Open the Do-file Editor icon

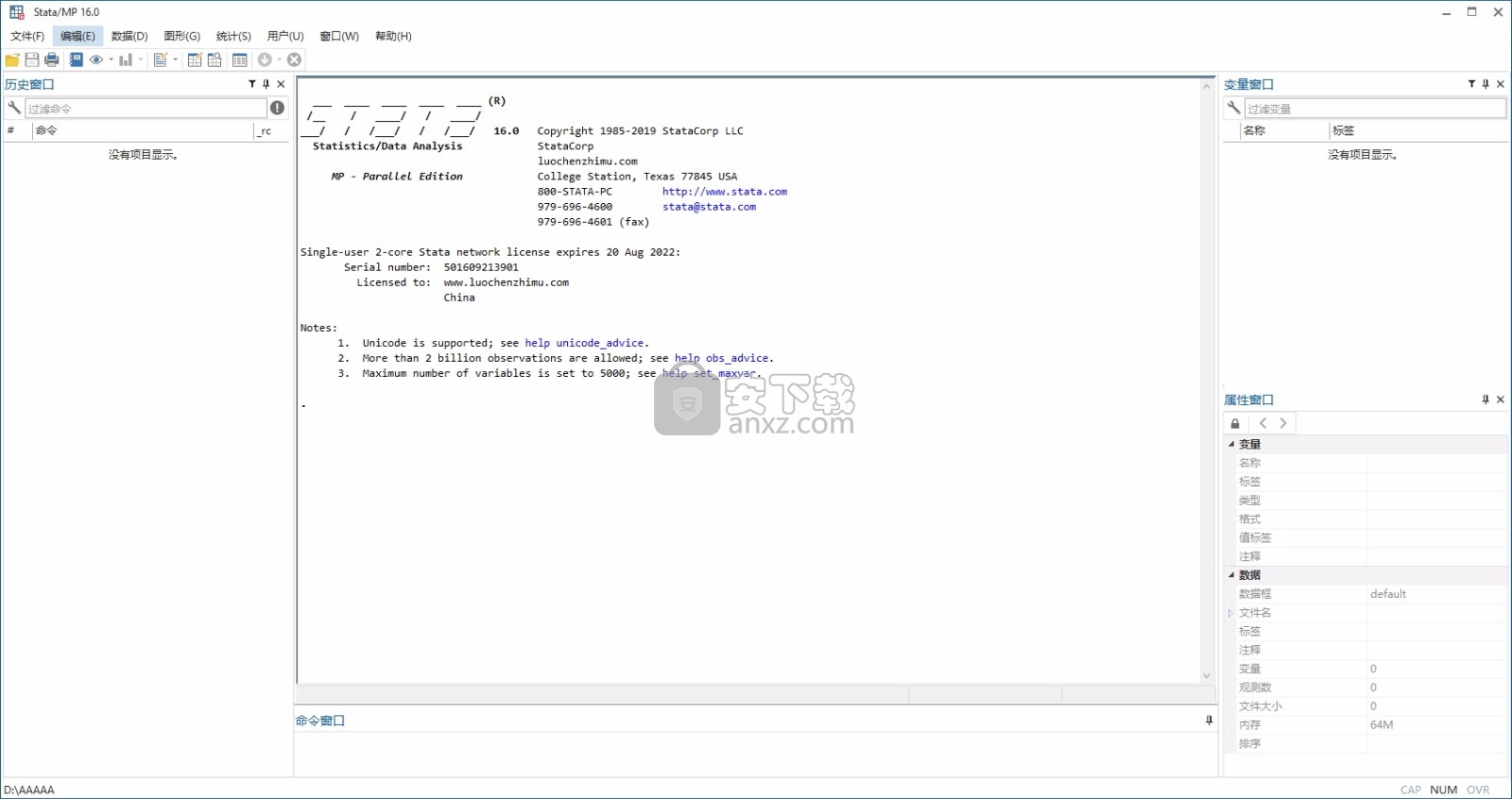(161, 59)
